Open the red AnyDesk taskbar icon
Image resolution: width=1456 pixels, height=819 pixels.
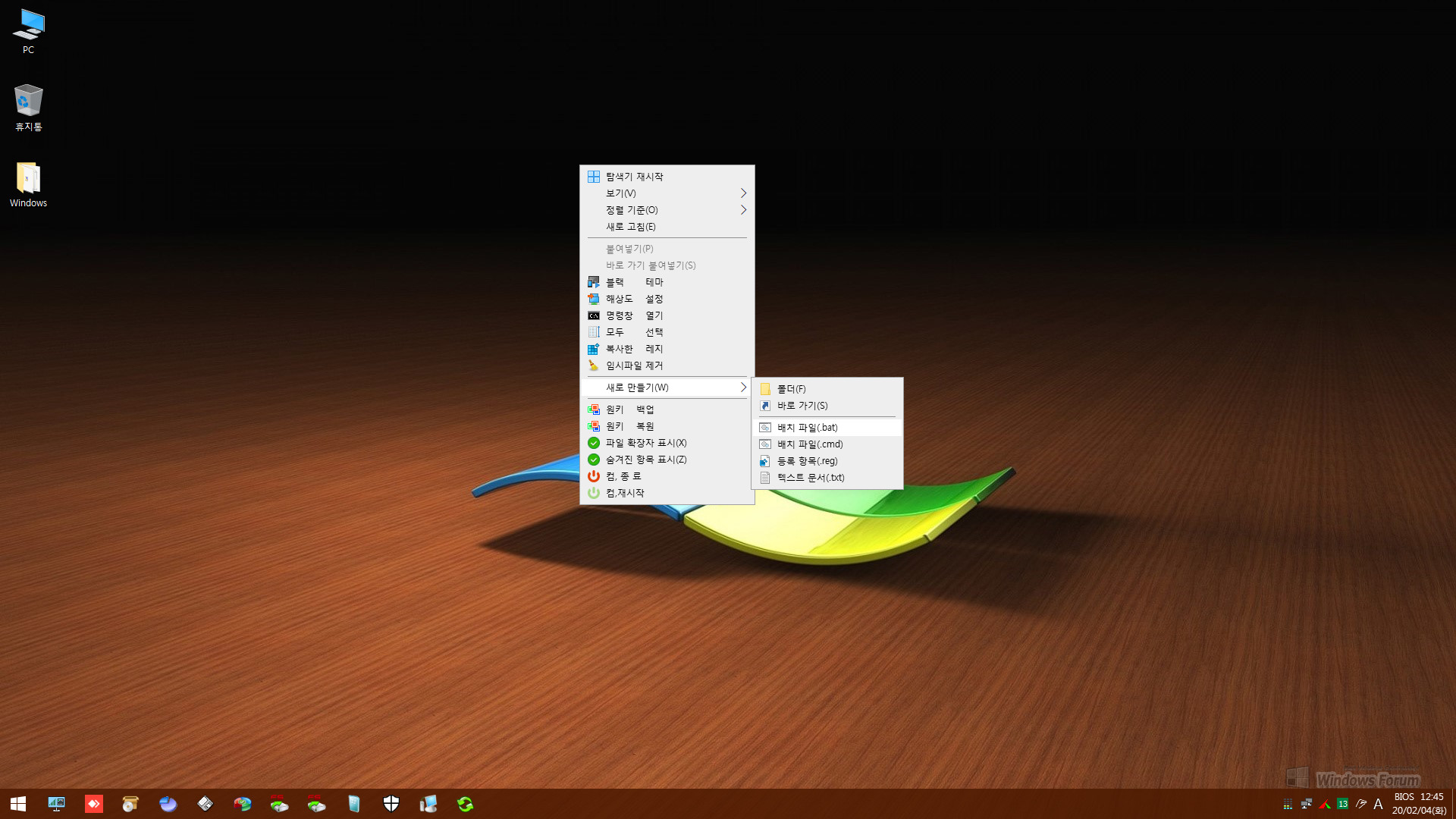tap(93, 804)
